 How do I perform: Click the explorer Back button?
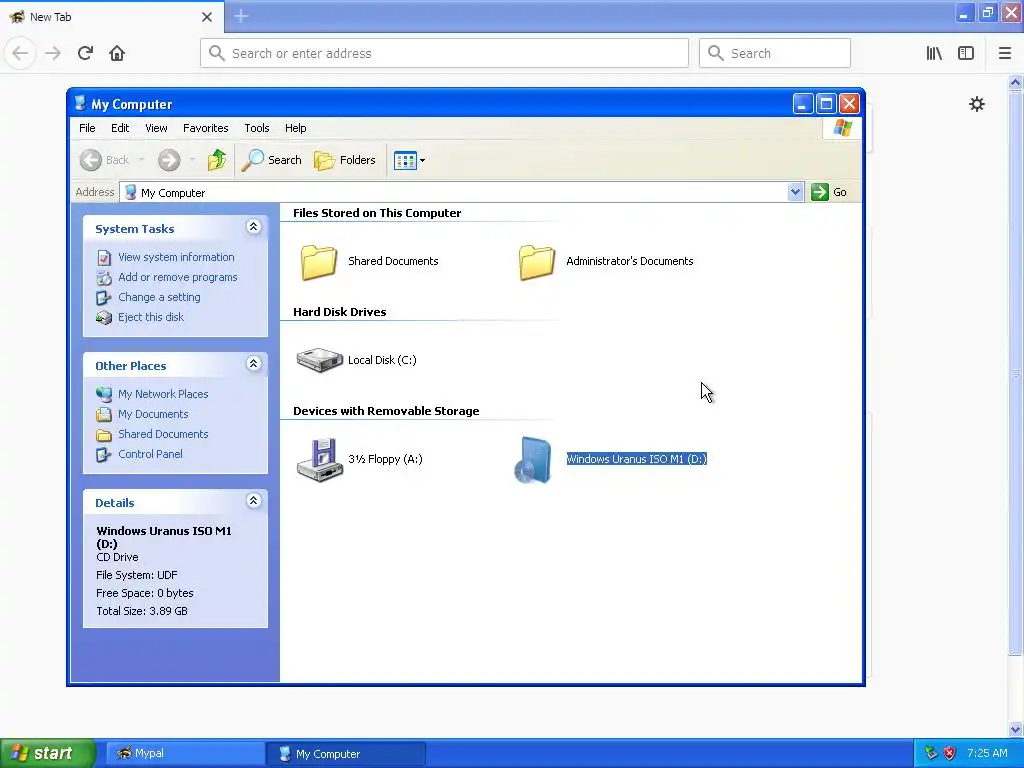105,160
